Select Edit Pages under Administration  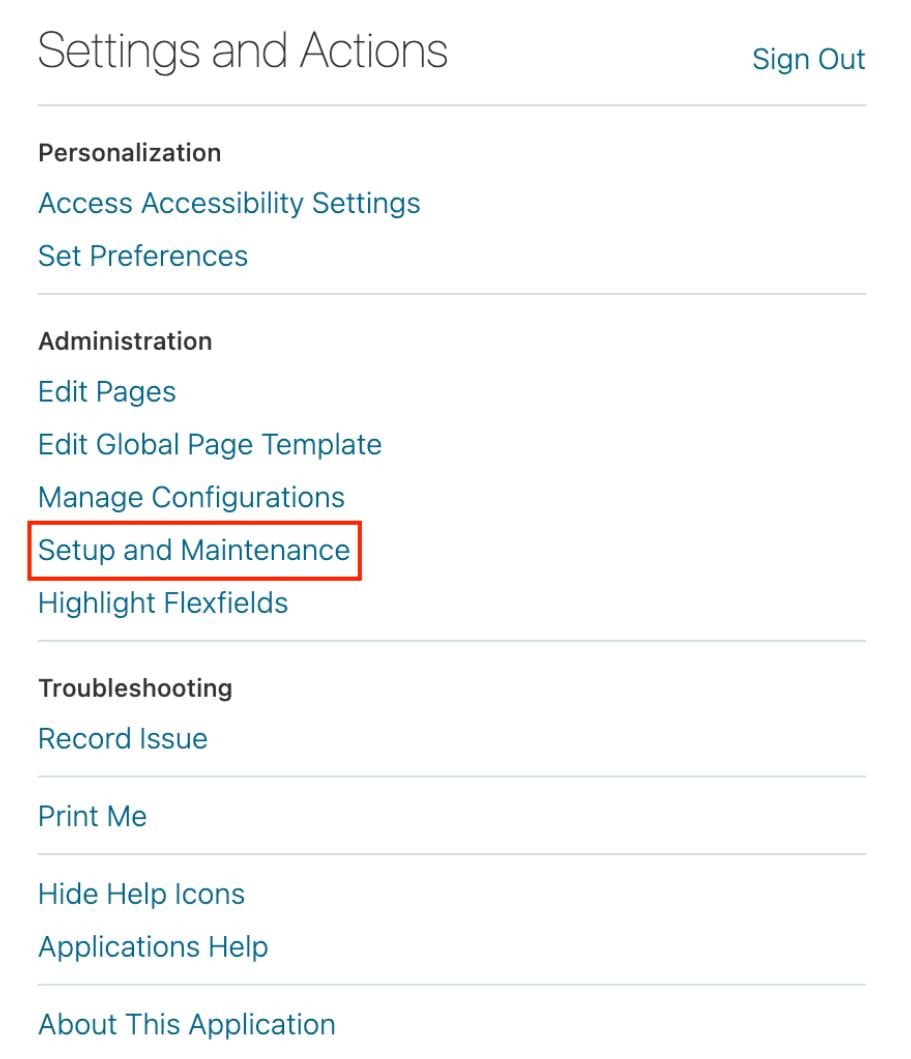click(107, 391)
